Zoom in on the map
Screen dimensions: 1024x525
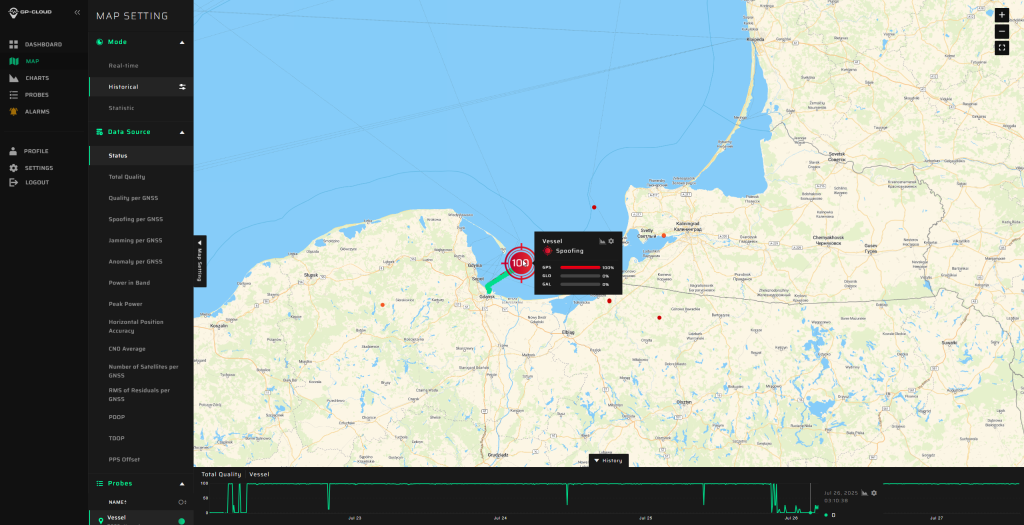tap(1002, 16)
